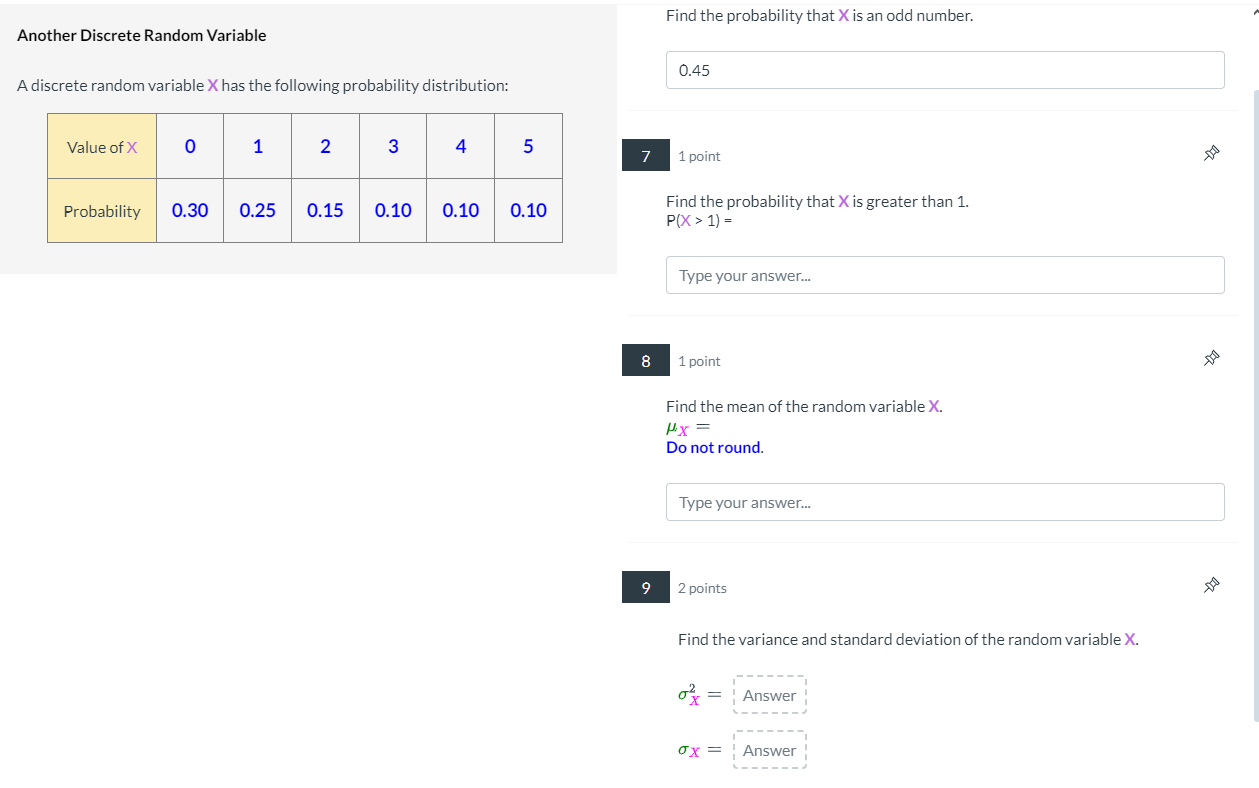Pin question 8 using its pushpin icon
Screen dimensions: 1259x788
pyautogui.click(x=1211, y=357)
